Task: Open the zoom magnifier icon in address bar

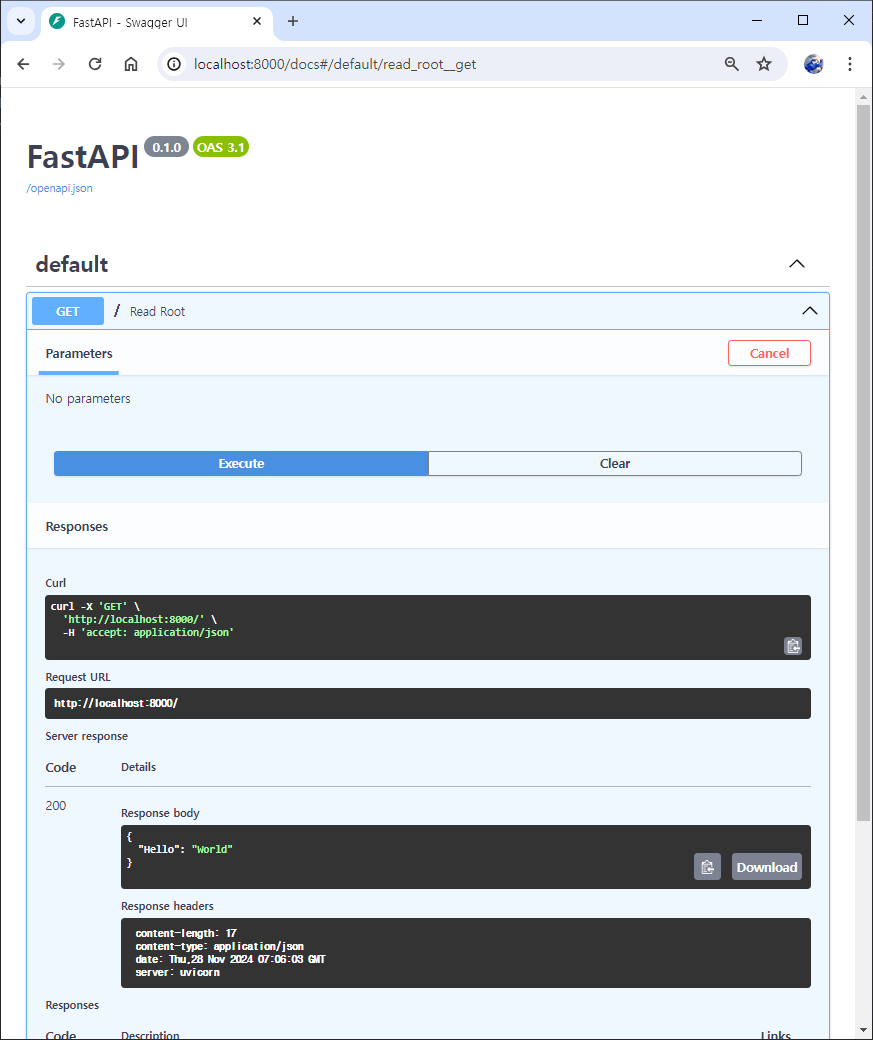Action: (732, 64)
